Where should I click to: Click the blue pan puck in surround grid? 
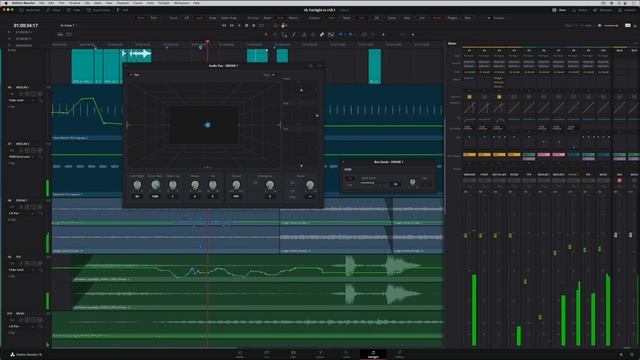(x=207, y=125)
